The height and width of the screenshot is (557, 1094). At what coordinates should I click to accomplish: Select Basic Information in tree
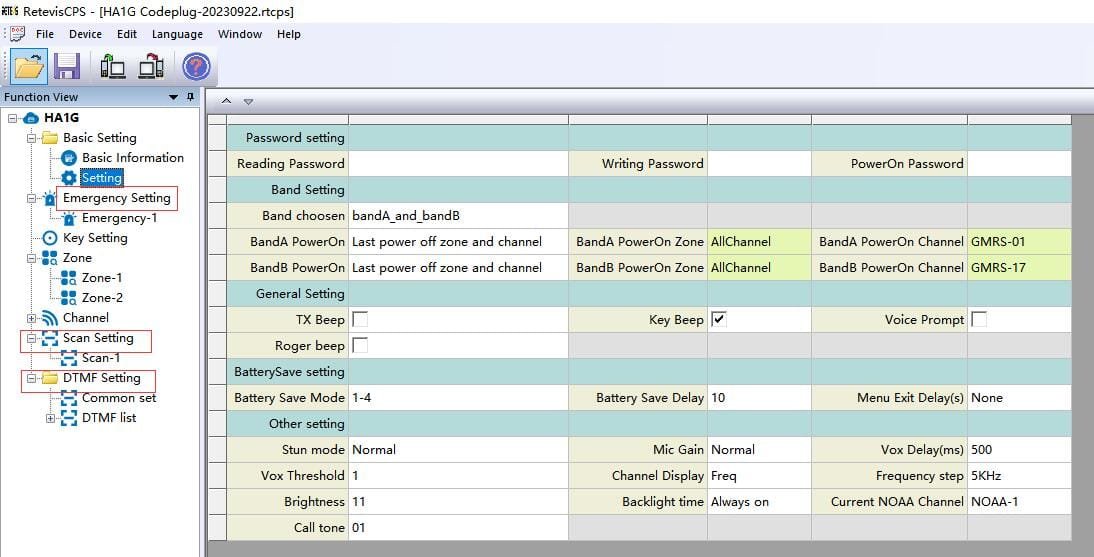click(133, 158)
